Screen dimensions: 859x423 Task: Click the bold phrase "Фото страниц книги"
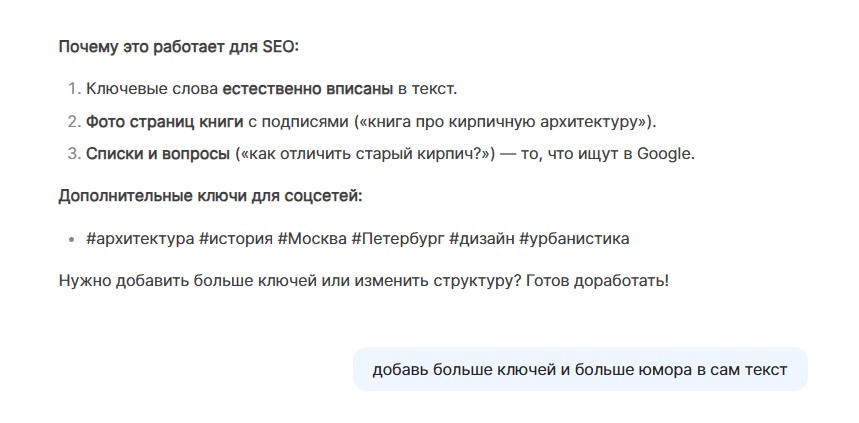(164, 121)
